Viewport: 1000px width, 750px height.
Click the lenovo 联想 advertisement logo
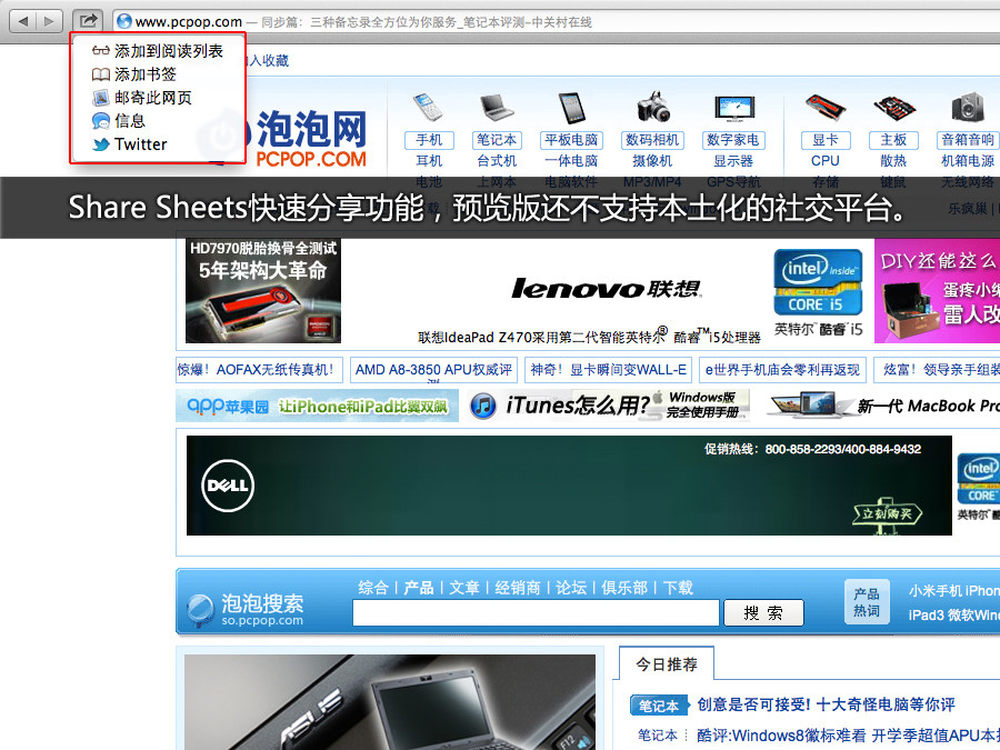[606, 289]
